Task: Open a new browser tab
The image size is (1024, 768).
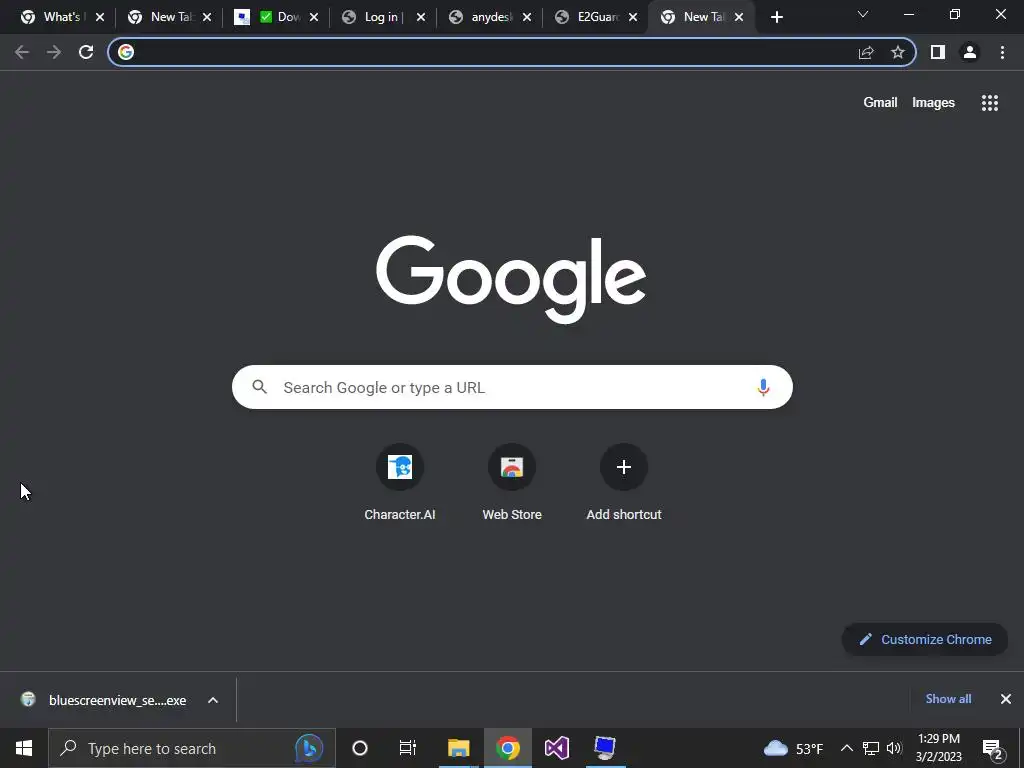Action: [x=776, y=17]
